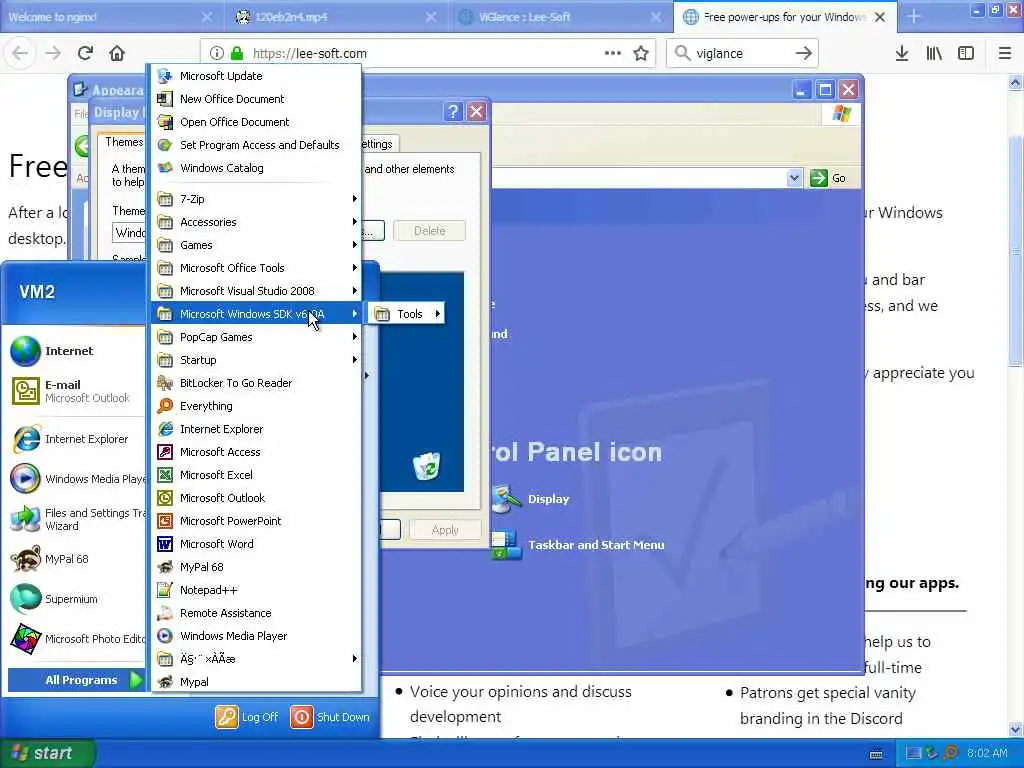1024x768 pixels.
Task: Click the Log Off button
Action: [x=247, y=717]
